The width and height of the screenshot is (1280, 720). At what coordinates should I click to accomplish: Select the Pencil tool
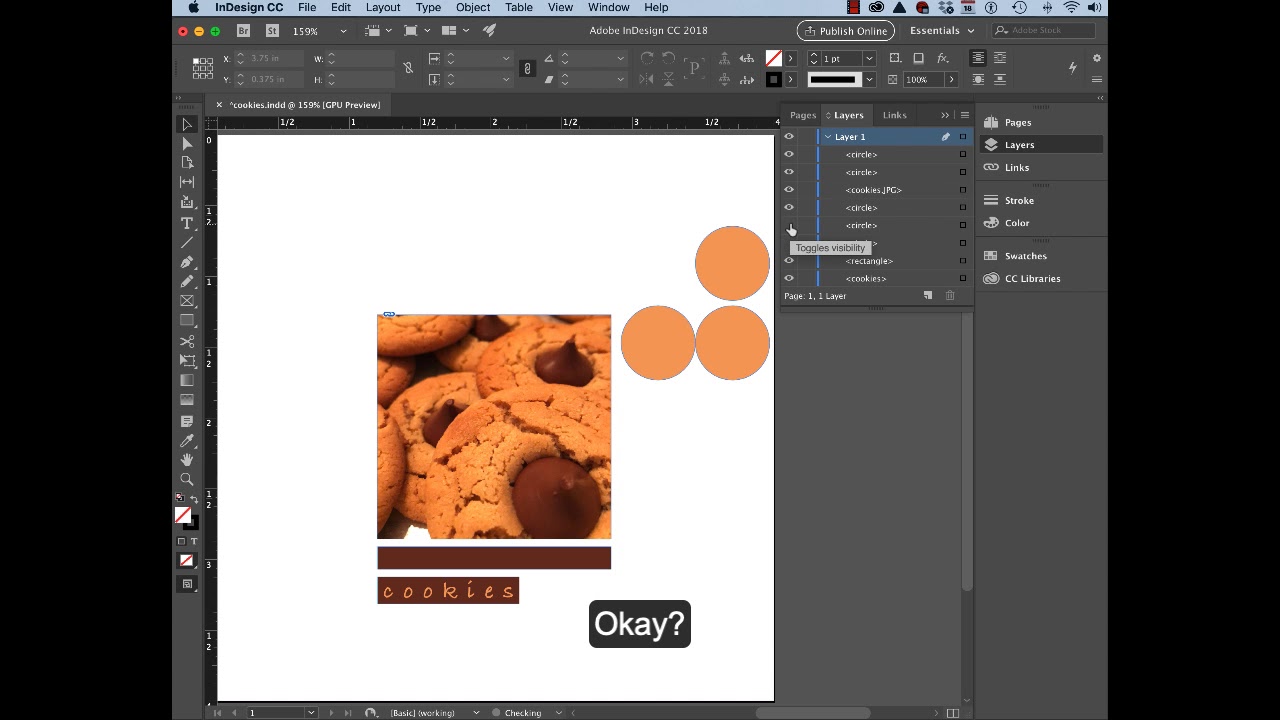tap(187, 282)
